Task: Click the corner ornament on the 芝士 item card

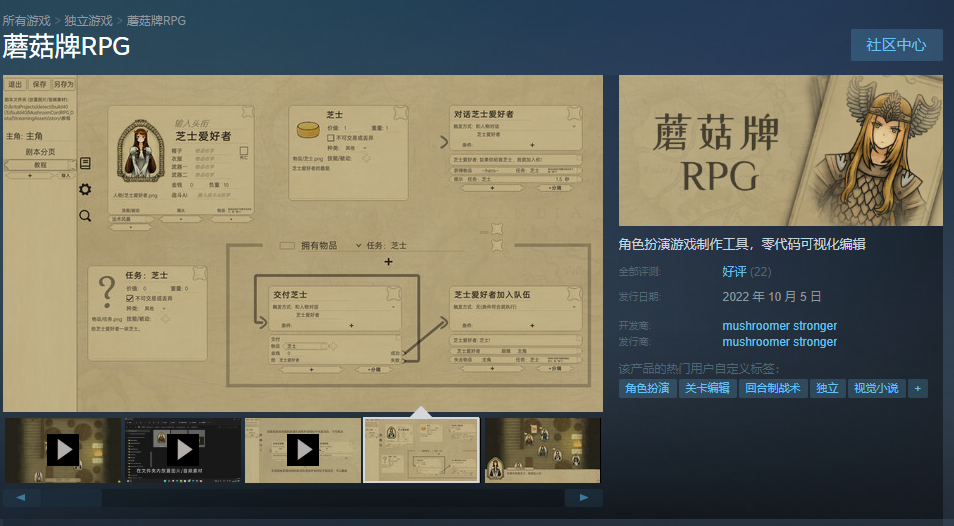Action: pyautogui.click(x=400, y=113)
